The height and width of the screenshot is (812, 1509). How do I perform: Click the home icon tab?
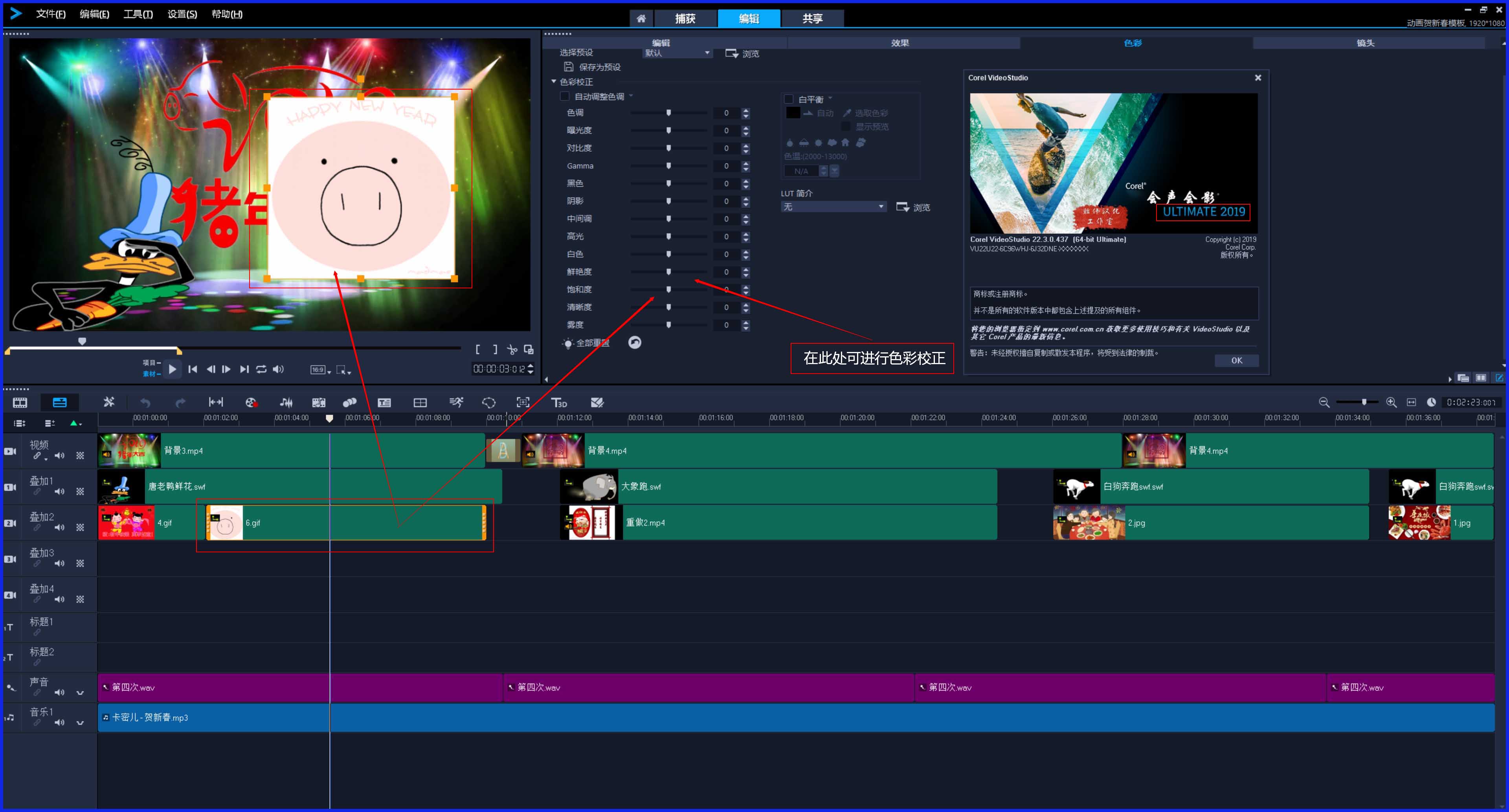click(641, 19)
